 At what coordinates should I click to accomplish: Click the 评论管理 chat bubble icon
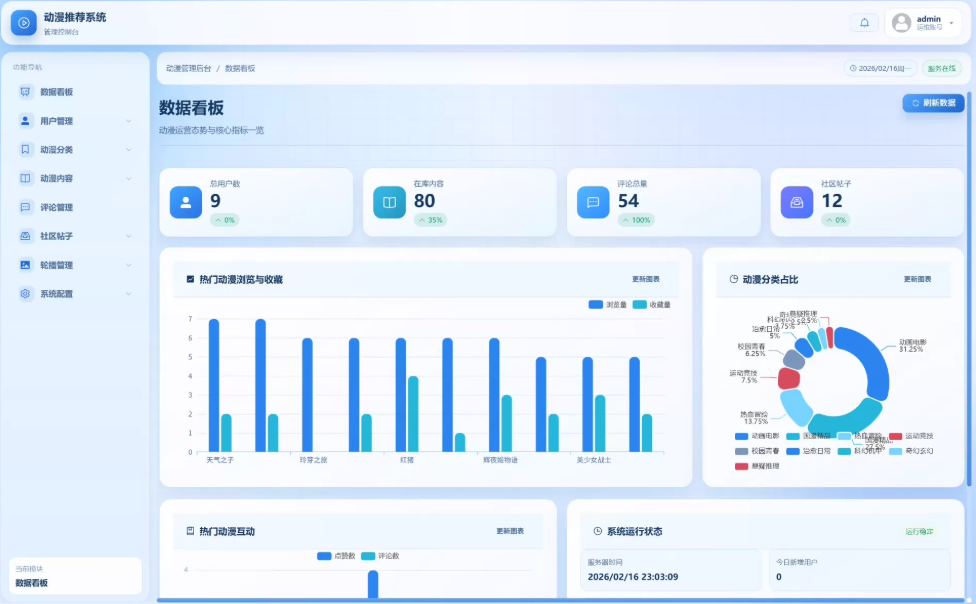(x=25, y=207)
